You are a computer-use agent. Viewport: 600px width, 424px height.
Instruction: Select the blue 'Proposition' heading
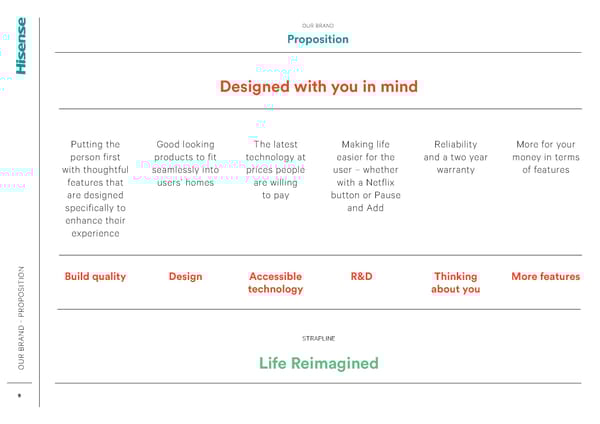(x=318, y=40)
